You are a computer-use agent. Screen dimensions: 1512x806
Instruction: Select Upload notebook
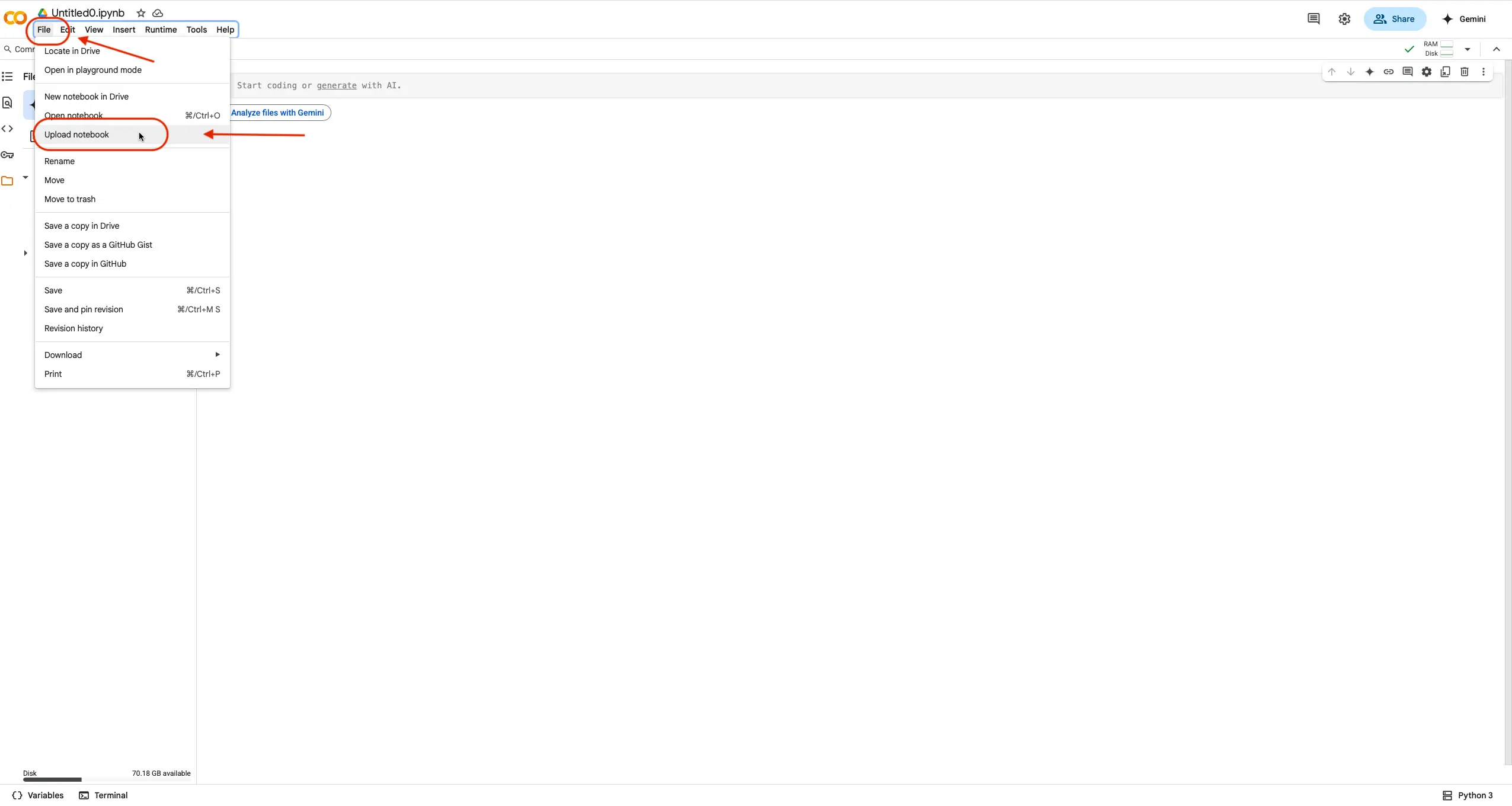coord(132,135)
